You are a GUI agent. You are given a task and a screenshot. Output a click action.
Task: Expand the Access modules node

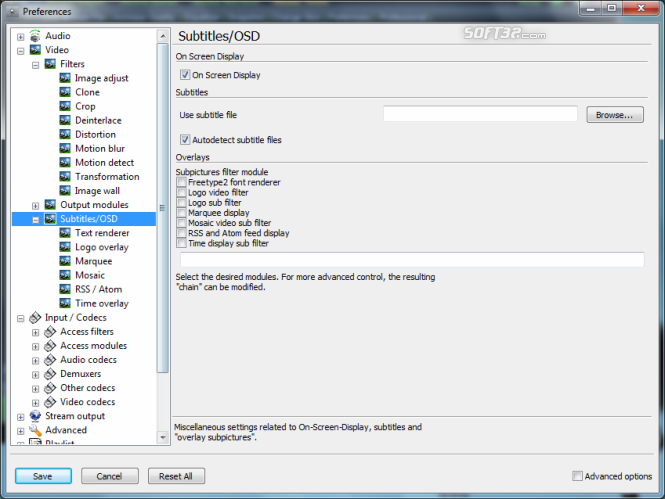click(x=36, y=346)
